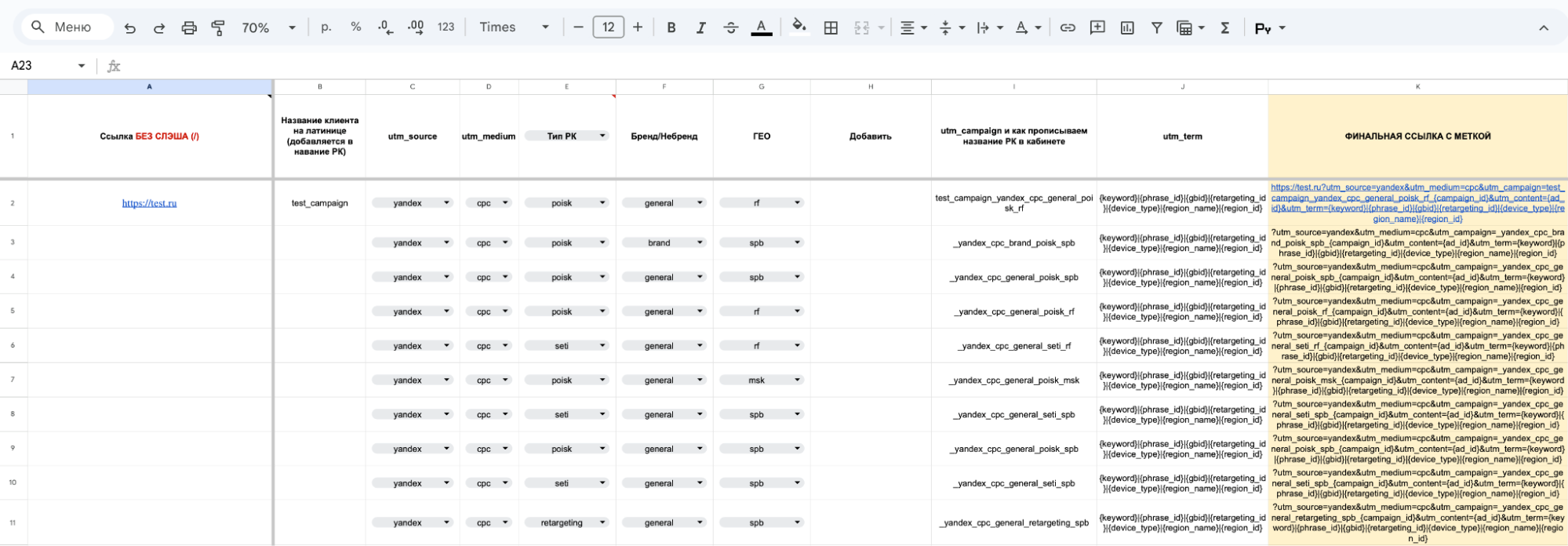Select row 1 header

13,136
